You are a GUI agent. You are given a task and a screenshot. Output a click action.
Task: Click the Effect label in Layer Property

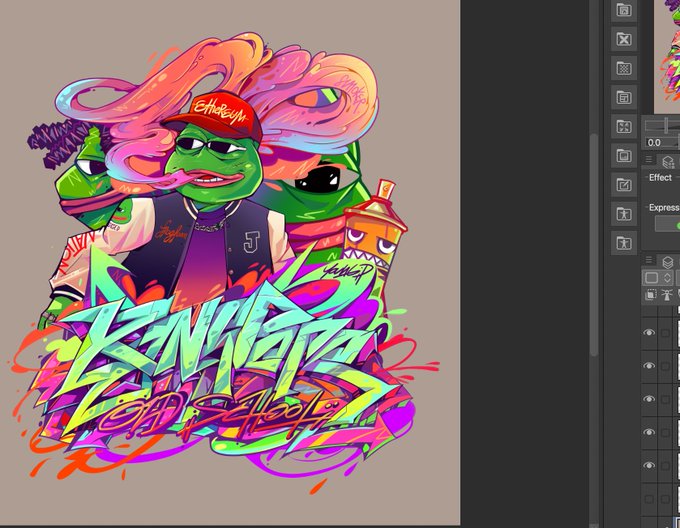[x=660, y=178]
